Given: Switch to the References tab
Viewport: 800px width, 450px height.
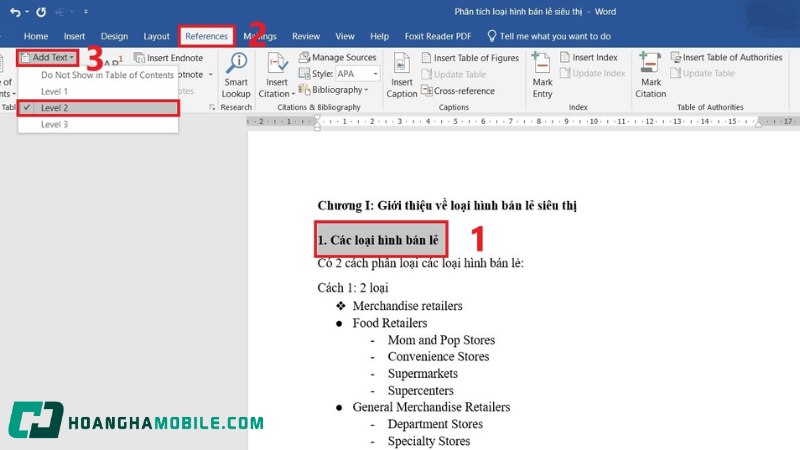Looking at the screenshot, I should point(207,36).
